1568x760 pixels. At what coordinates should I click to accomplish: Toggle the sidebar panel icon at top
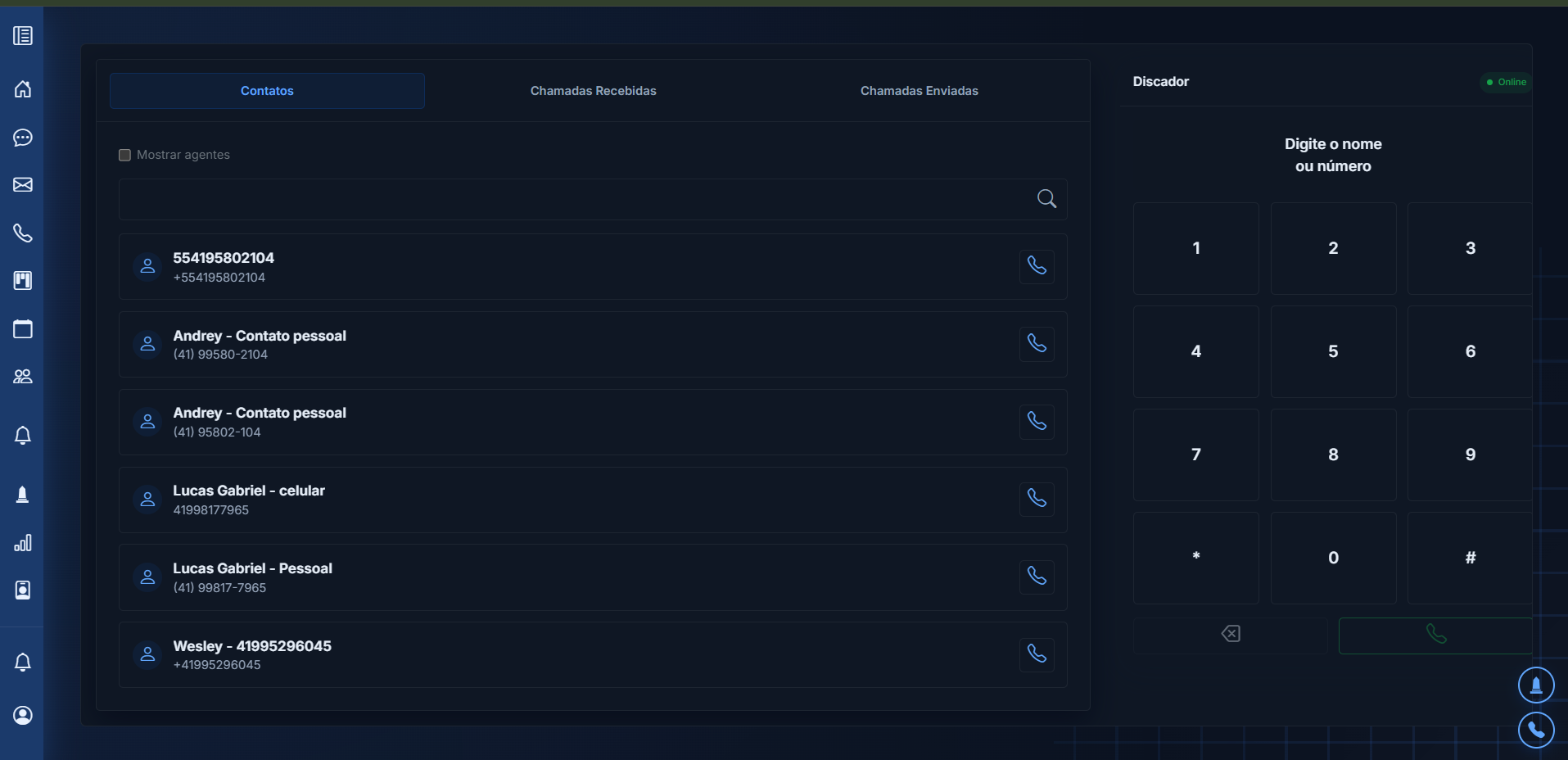pos(23,36)
